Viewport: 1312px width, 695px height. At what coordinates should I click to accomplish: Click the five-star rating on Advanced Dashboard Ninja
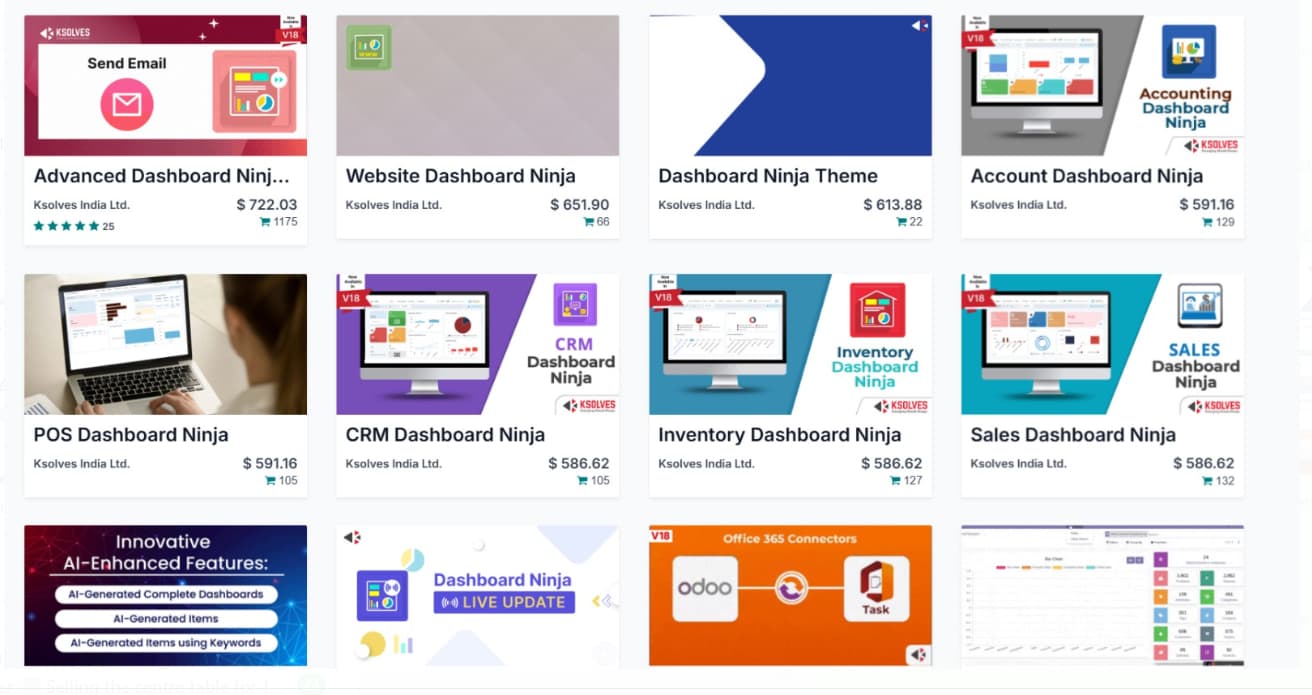click(67, 226)
